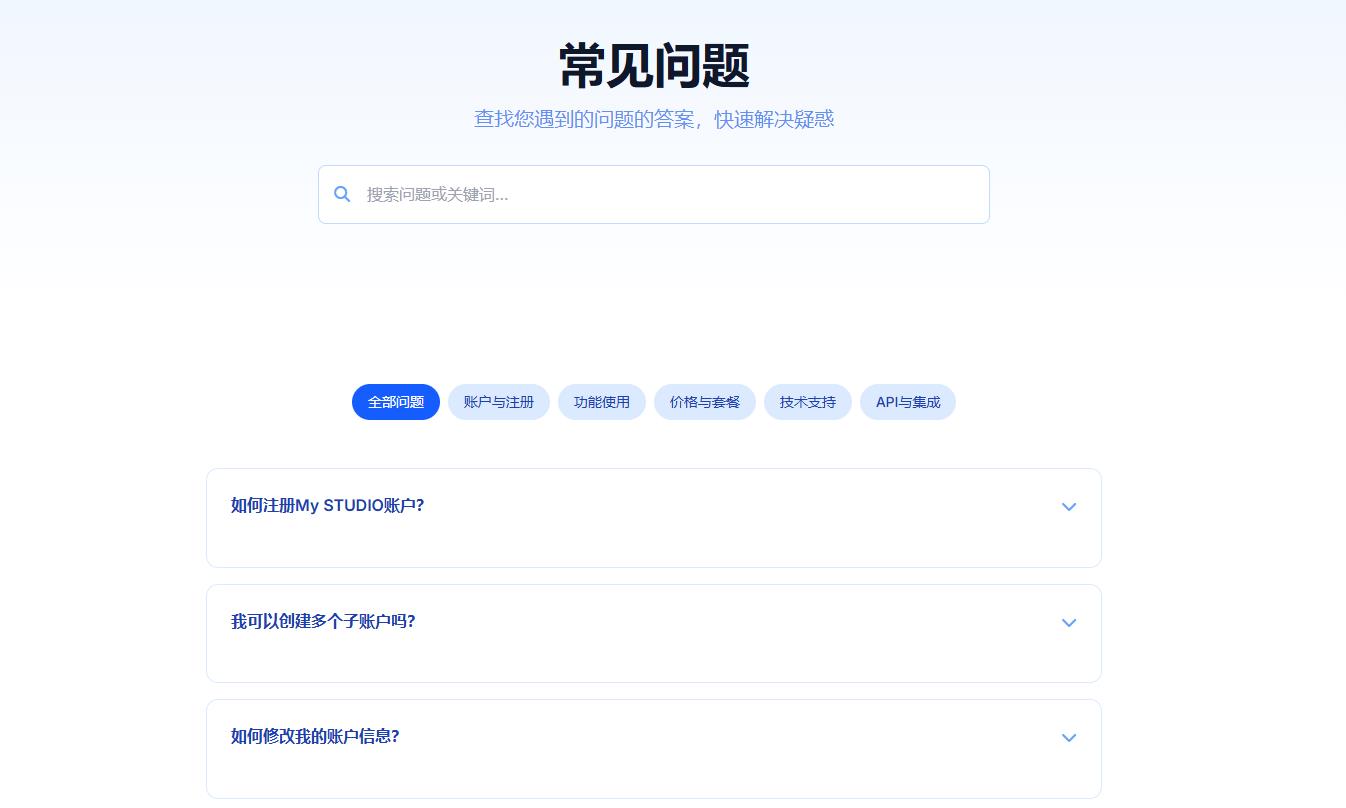
Task: Switch to the 账户与注册 category
Action: [x=498, y=402]
